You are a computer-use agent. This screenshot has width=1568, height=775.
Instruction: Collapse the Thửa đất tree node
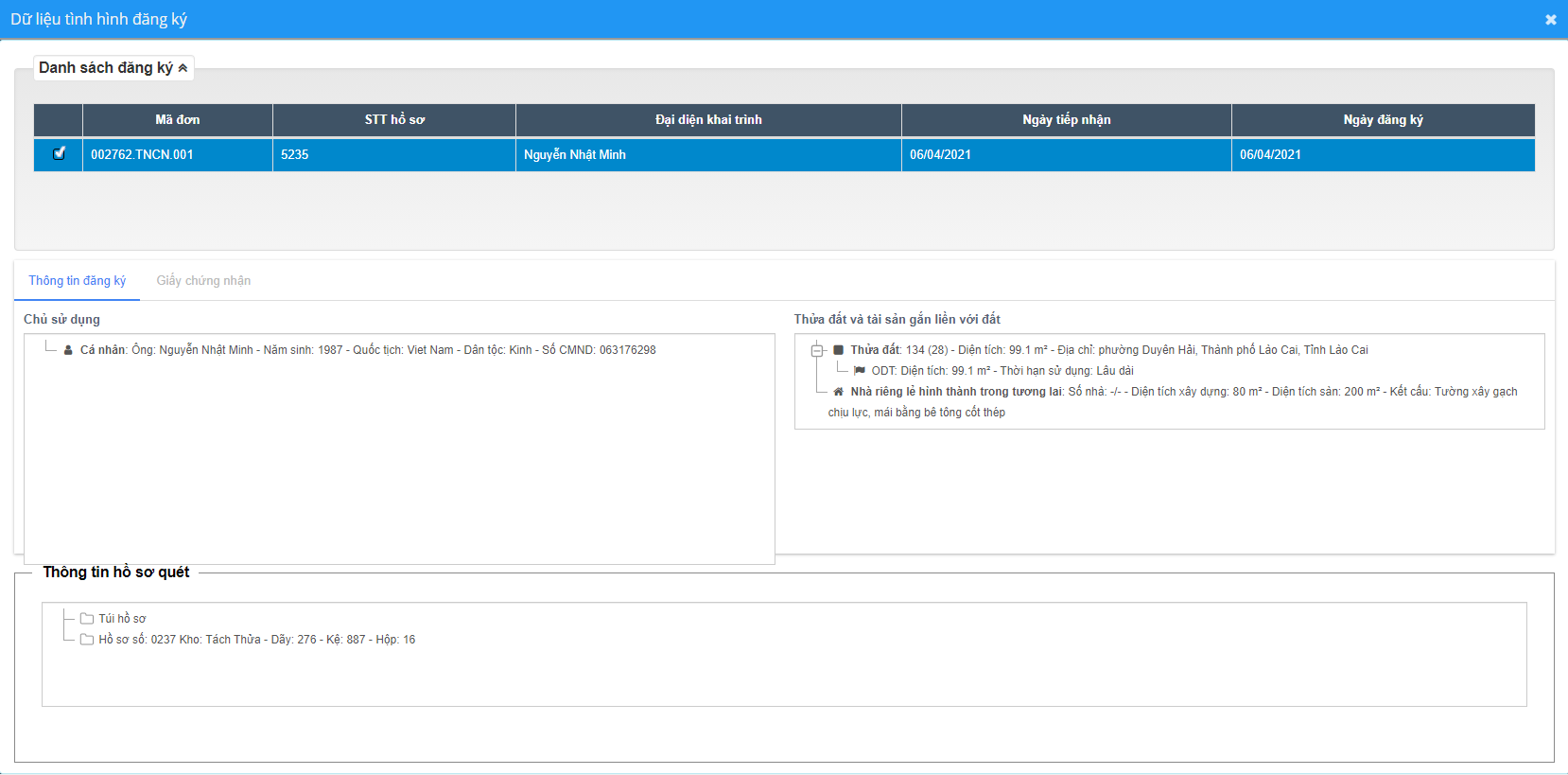(x=817, y=350)
